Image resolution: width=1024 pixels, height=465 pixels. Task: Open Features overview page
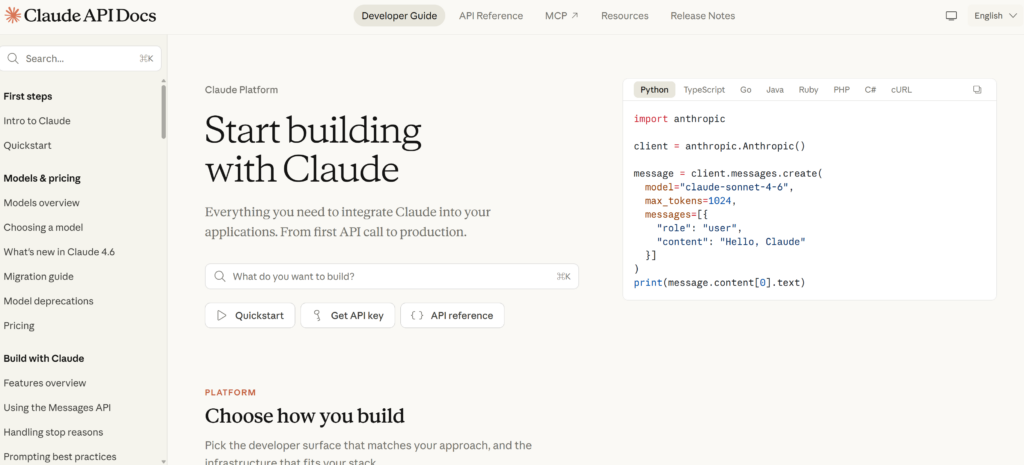[45, 383]
